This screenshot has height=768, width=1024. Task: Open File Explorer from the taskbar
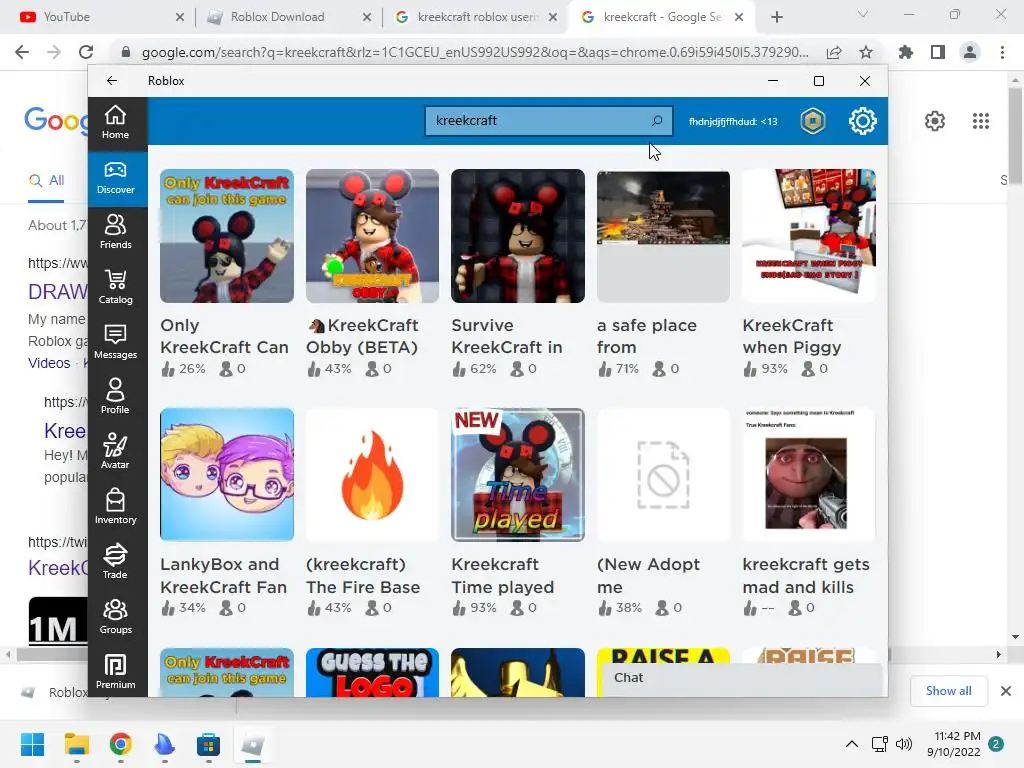(76, 744)
